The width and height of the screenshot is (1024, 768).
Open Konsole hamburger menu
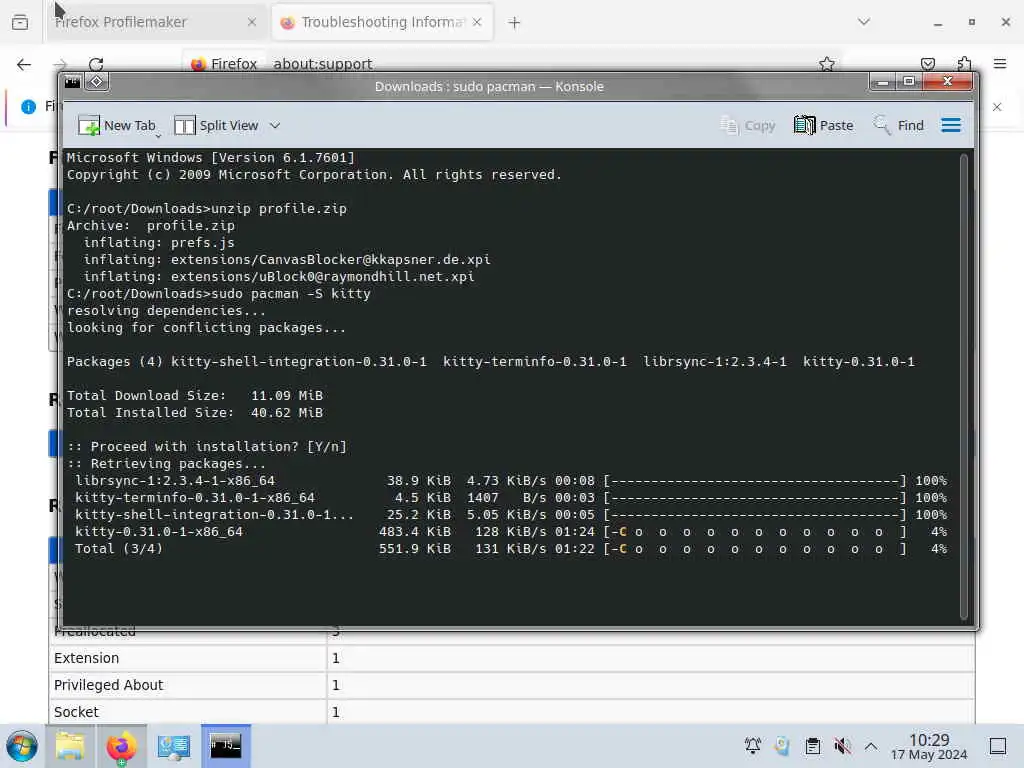(951, 125)
